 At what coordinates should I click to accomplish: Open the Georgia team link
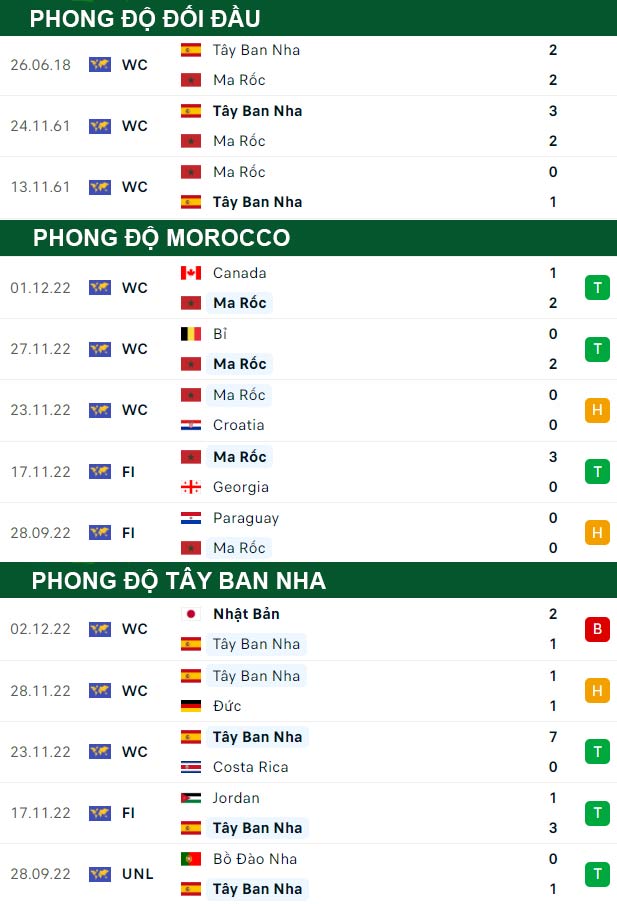240,487
